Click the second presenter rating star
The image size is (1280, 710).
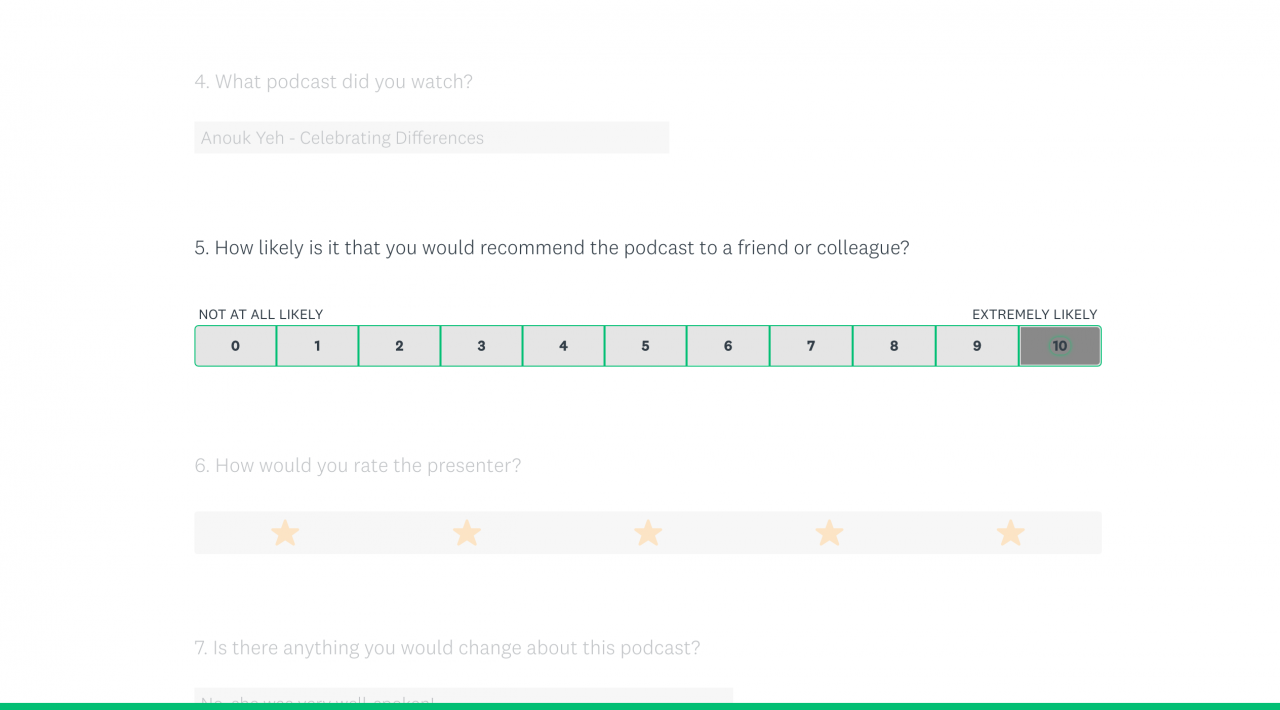[x=467, y=533]
